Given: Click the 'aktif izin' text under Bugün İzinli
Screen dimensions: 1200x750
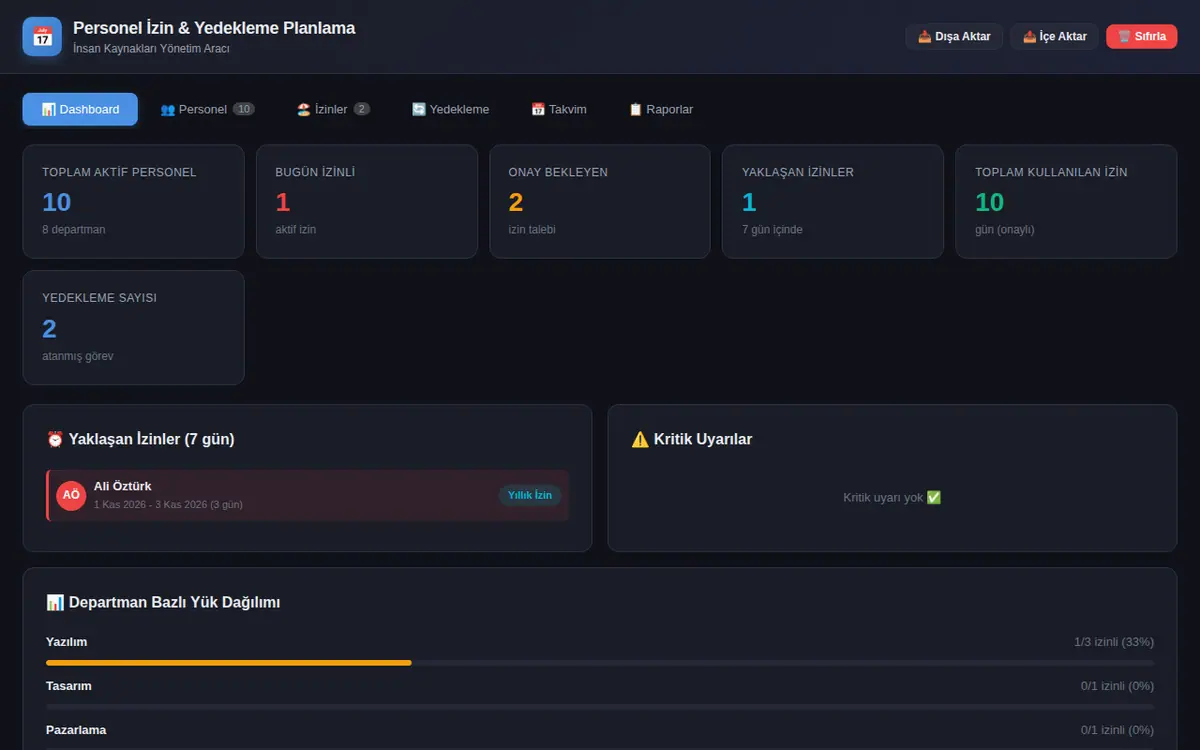Looking at the screenshot, I should tap(296, 230).
